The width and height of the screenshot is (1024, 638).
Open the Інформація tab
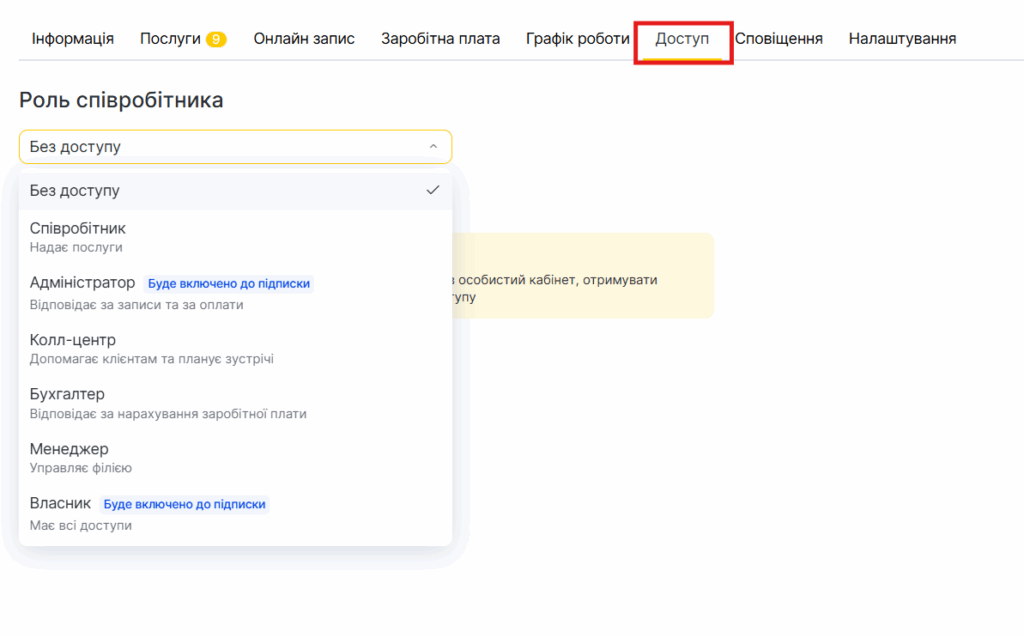point(73,39)
